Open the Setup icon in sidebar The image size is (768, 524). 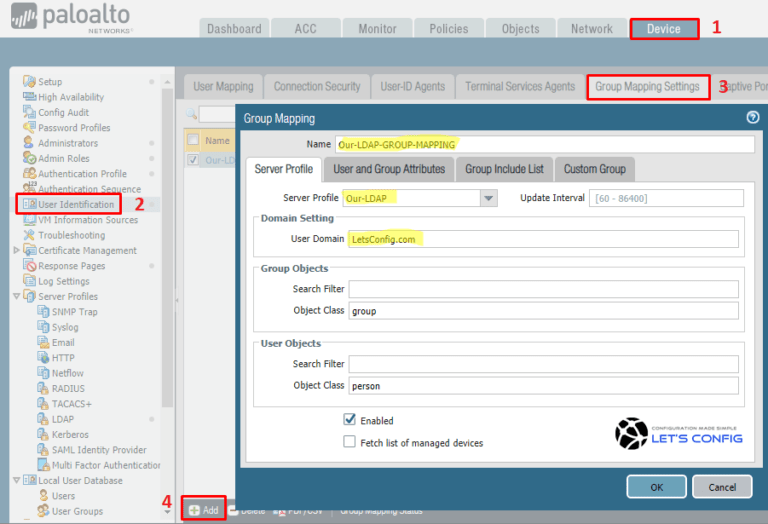29,81
